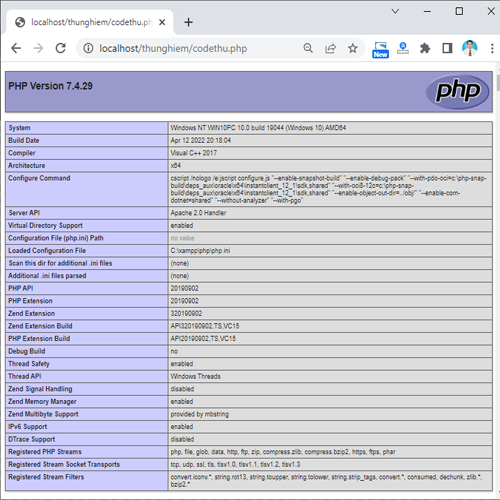This screenshot has width=500, height=500.
Task: Click 'Zend Signal Handling' label
Action: click(40, 389)
